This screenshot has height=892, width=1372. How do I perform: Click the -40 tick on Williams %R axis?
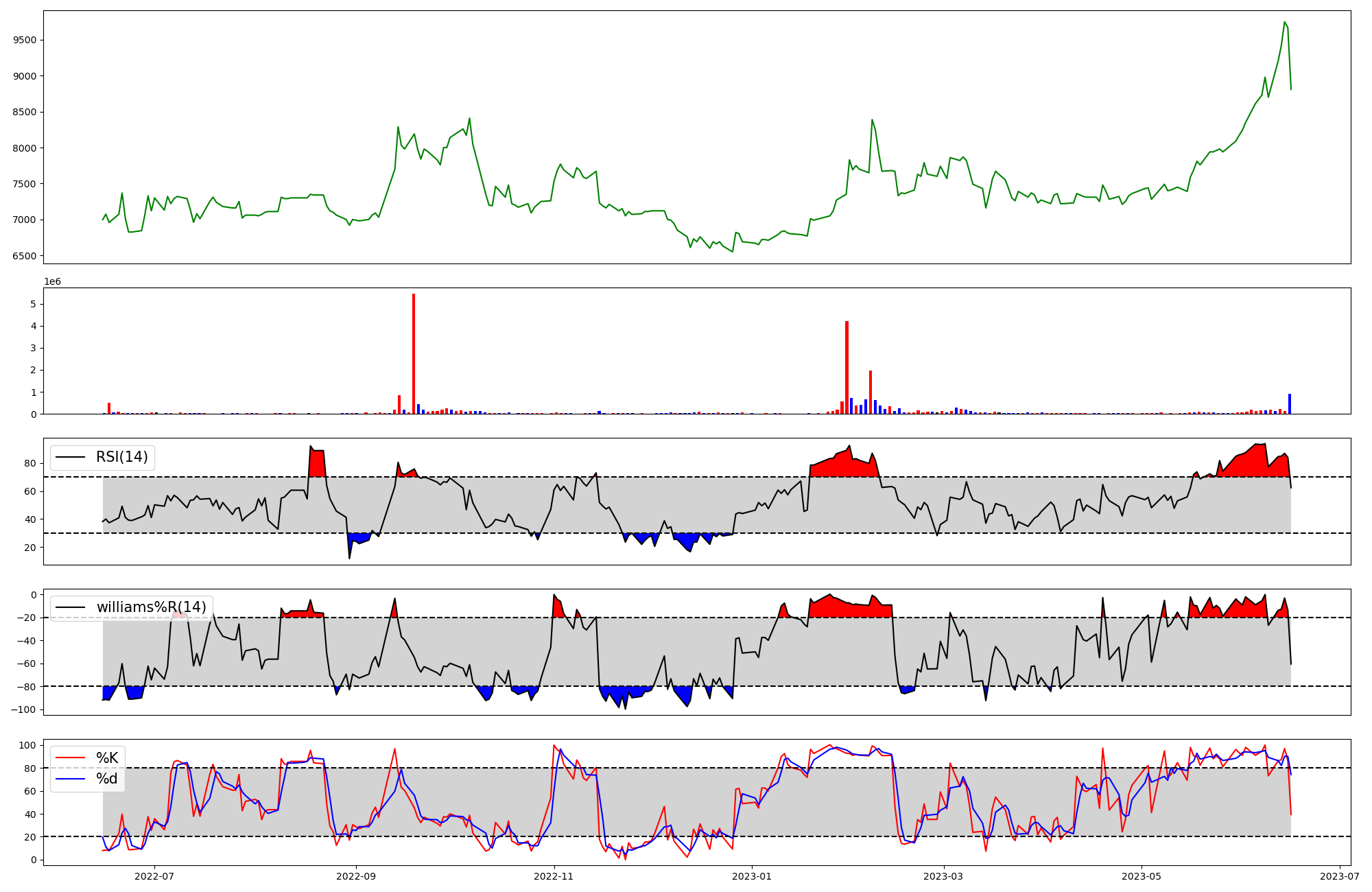(27, 641)
